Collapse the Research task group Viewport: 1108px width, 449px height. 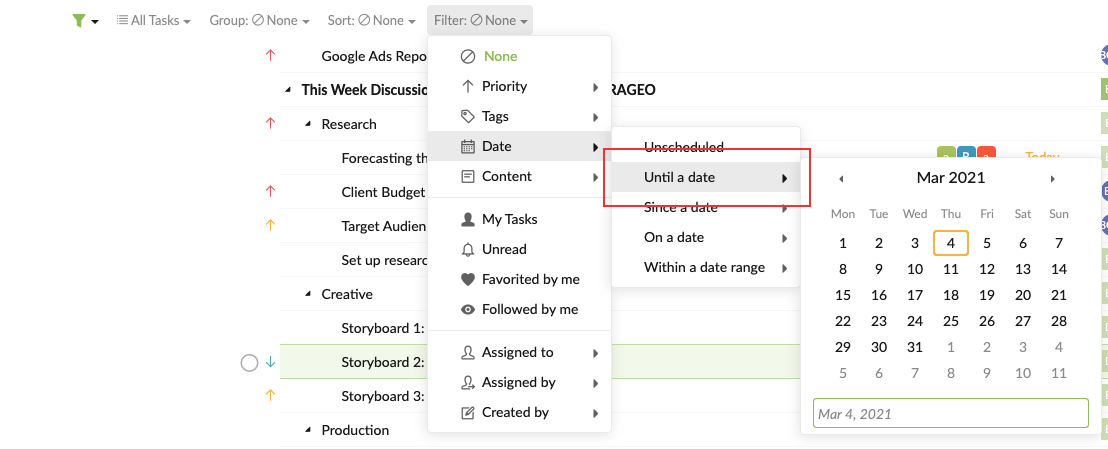pos(308,124)
